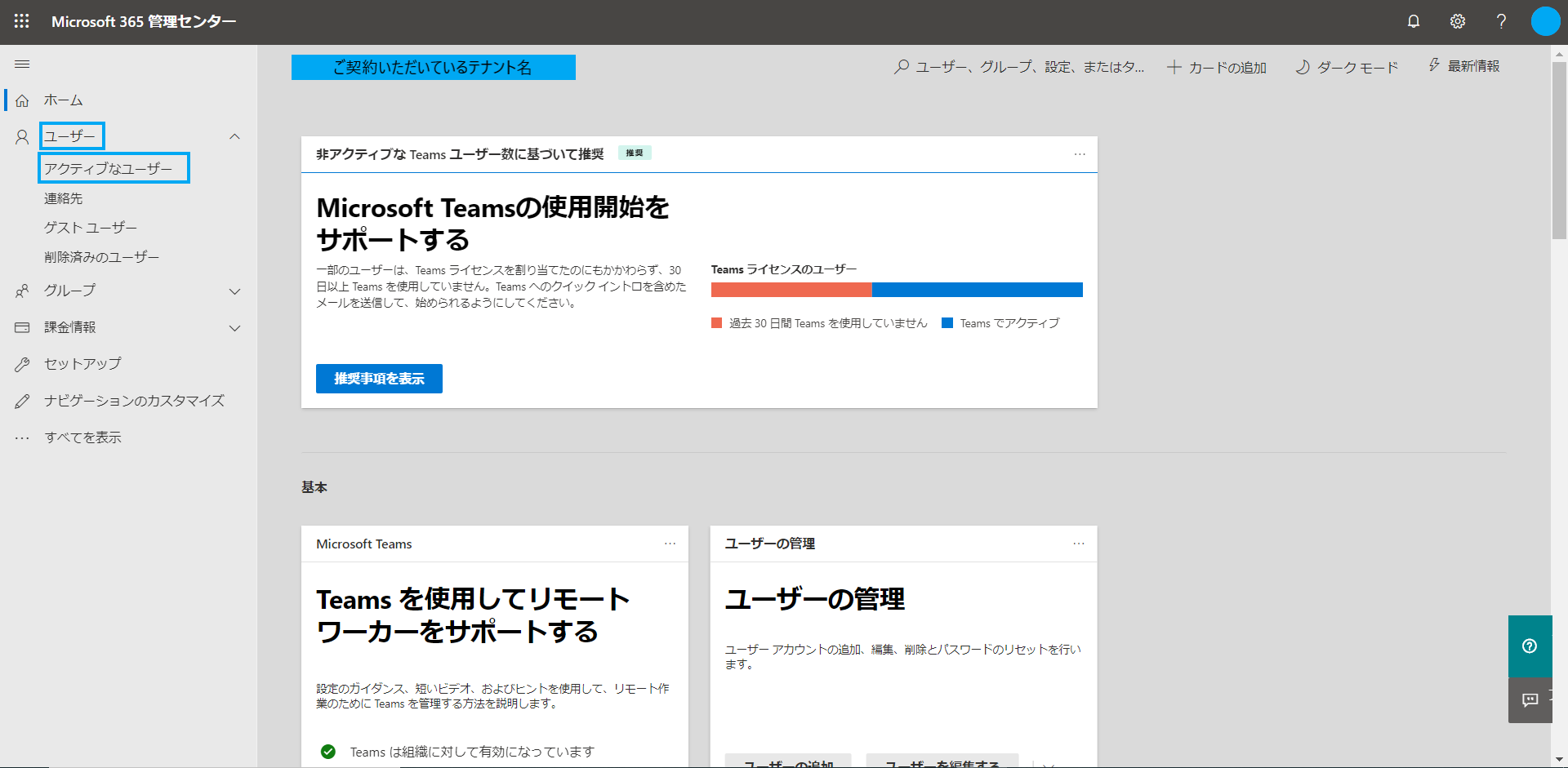Click the plus icon for カードの追加
1568x768 pixels.
[1174, 67]
